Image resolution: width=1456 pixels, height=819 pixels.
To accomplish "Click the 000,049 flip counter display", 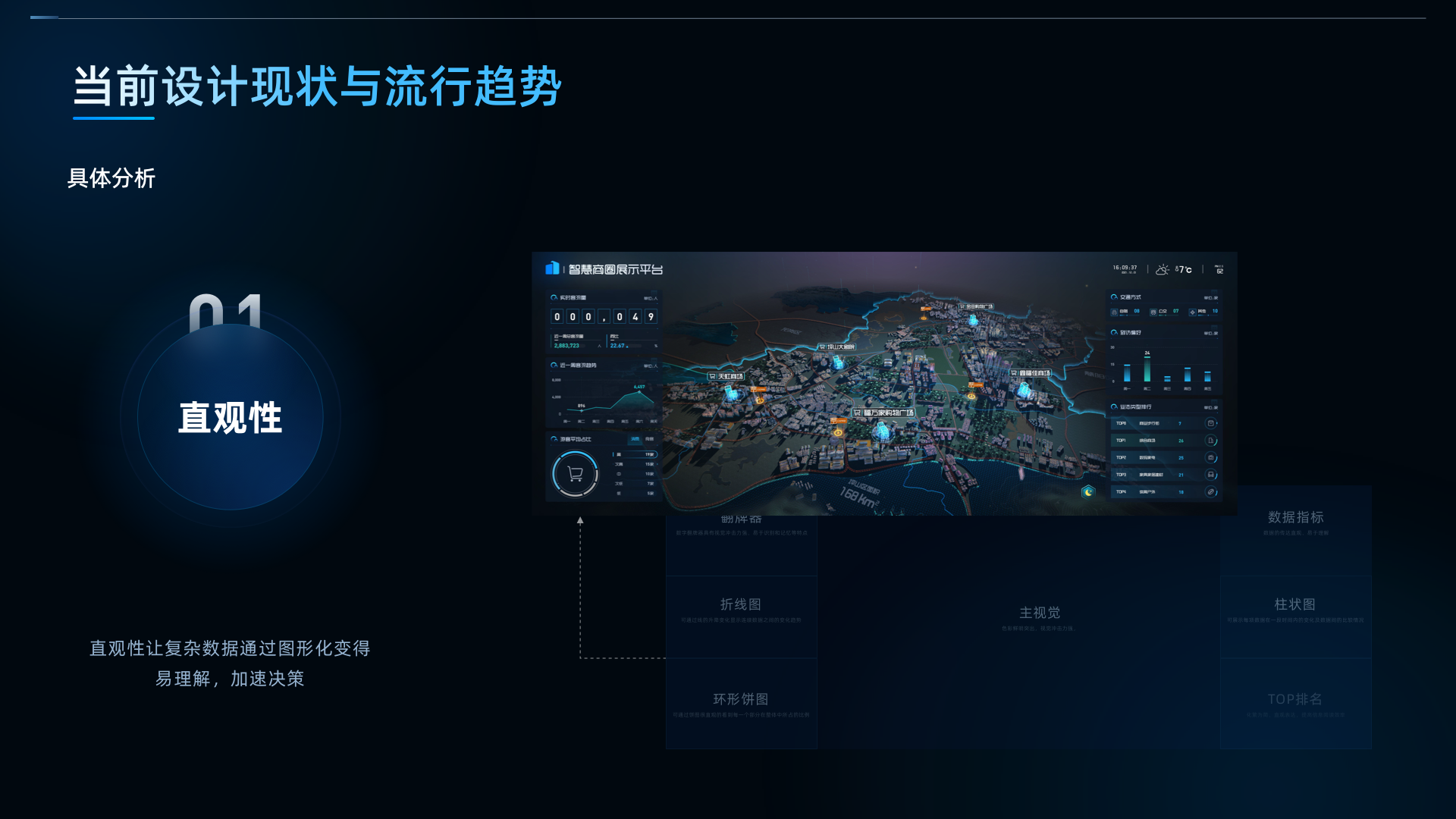I will tap(604, 316).
